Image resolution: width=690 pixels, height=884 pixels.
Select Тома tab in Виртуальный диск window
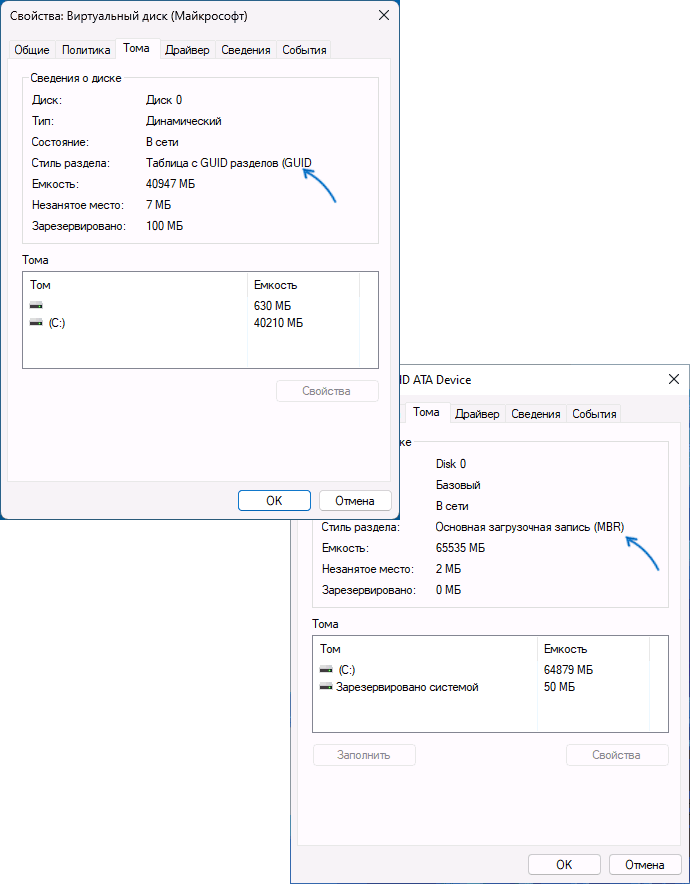pos(137,48)
